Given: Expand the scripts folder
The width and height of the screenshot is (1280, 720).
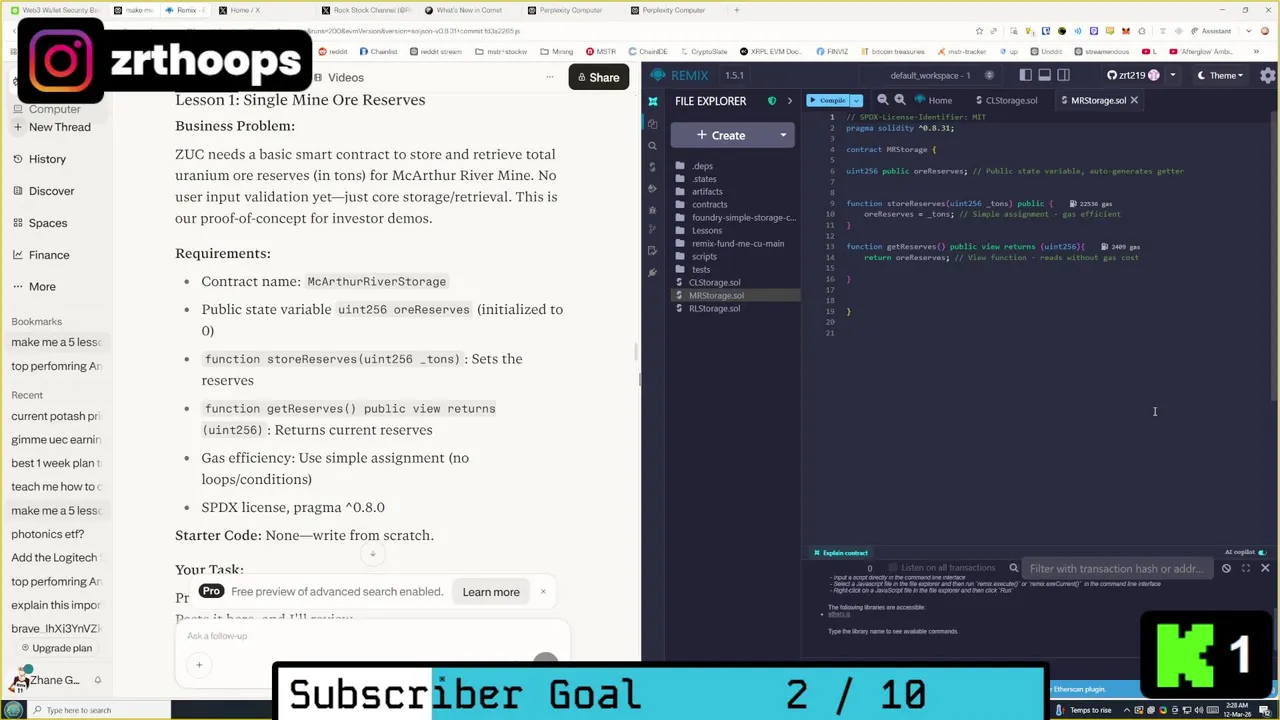Looking at the screenshot, I should click(x=704, y=256).
